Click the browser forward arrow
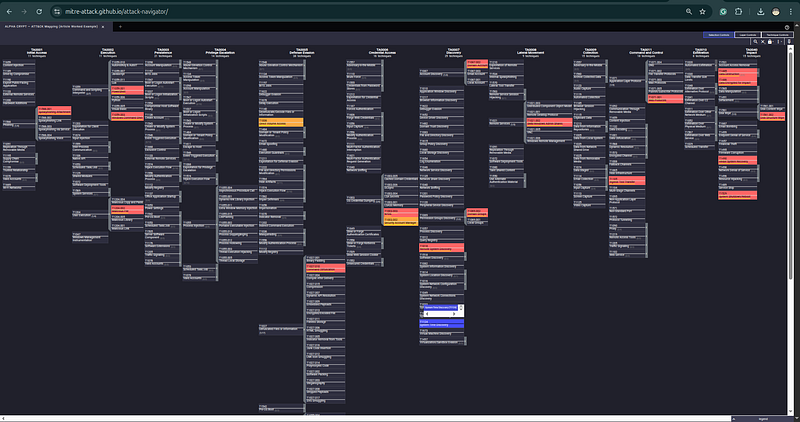This screenshot has width=800, height=422. tap(23, 11)
